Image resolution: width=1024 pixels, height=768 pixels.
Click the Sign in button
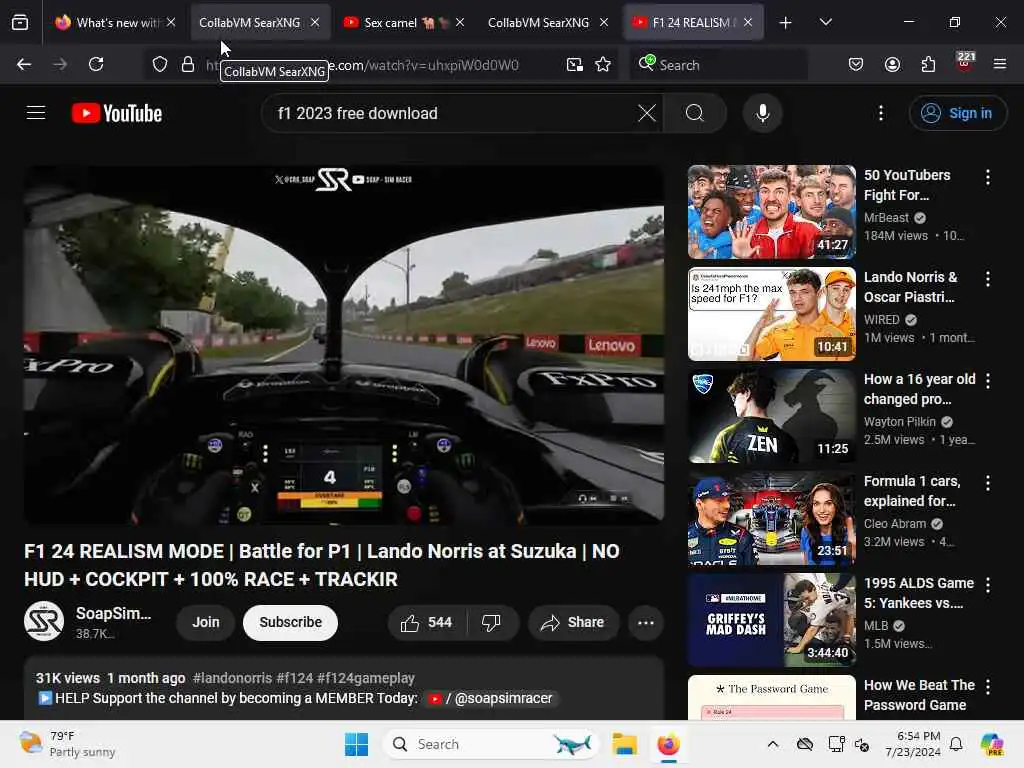[x=957, y=113]
